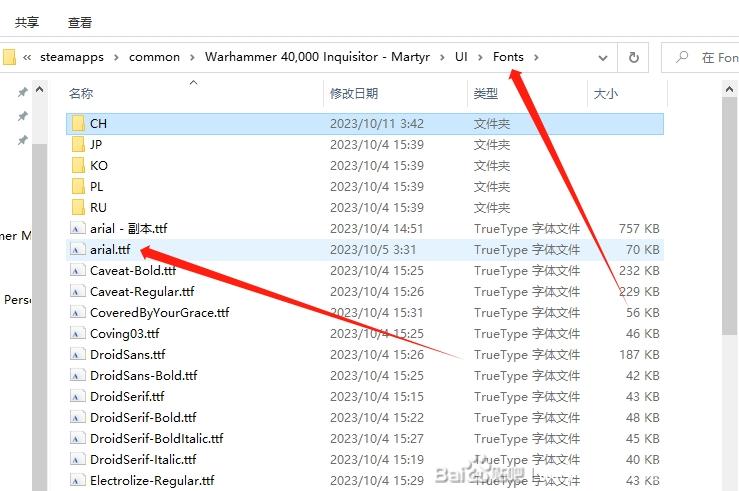Image resolution: width=739 pixels, height=491 pixels.
Task: Select the KO folder icon
Action: 78,165
